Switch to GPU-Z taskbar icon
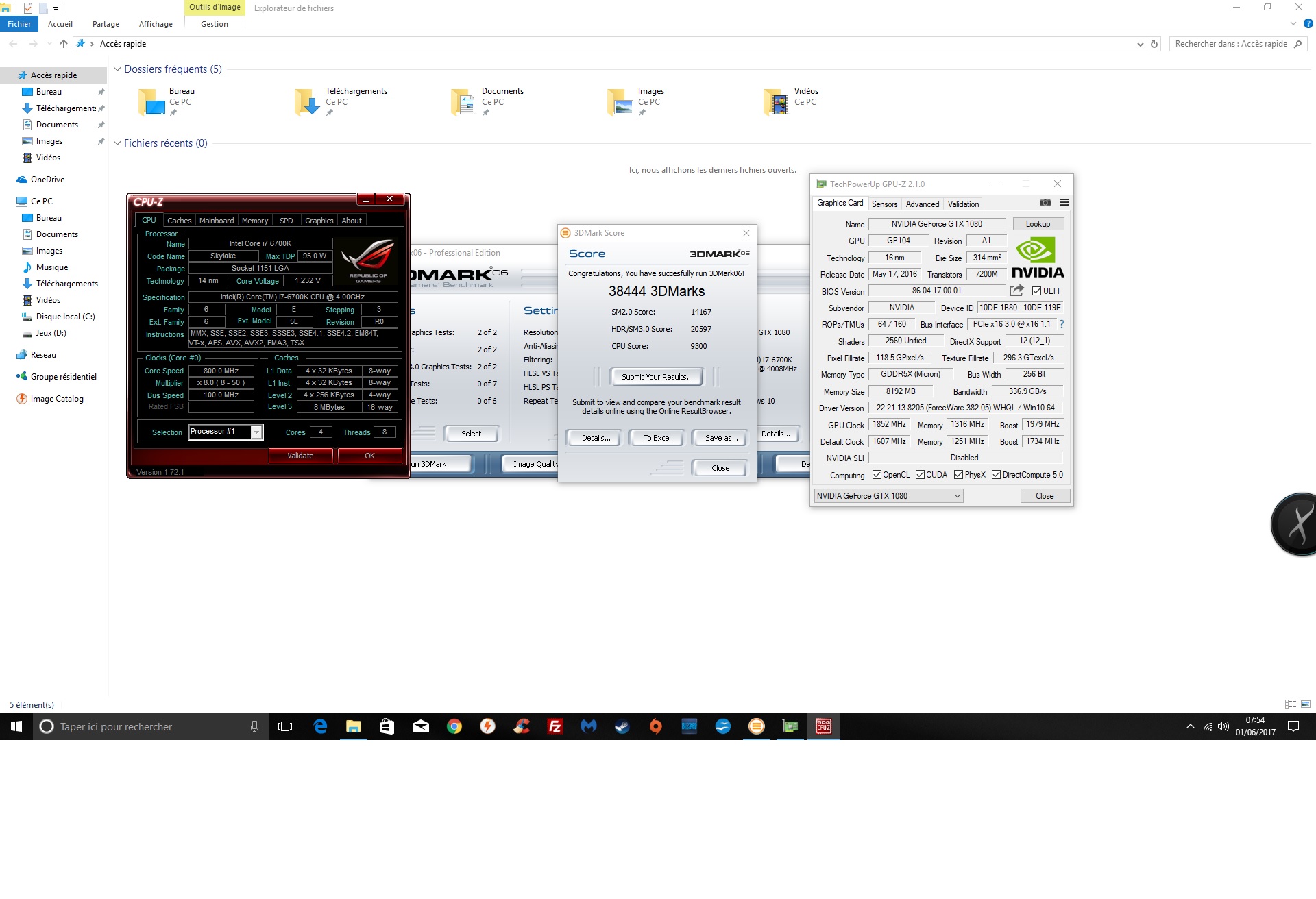 pyautogui.click(x=790, y=726)
